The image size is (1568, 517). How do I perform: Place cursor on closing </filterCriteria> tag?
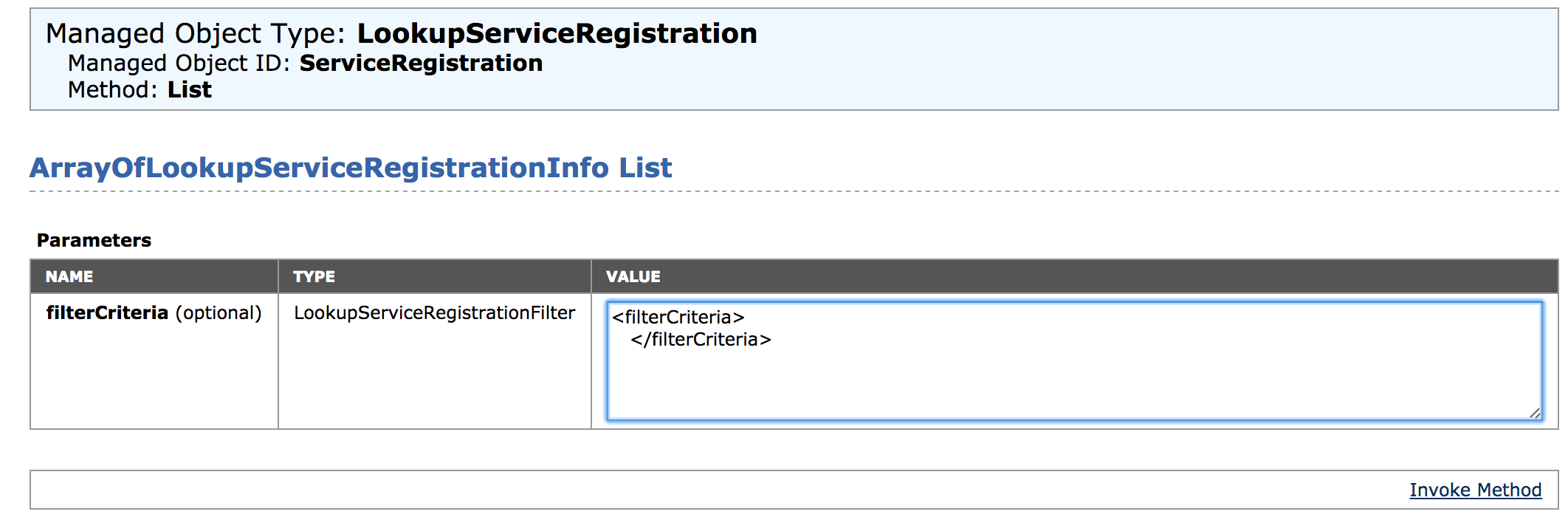tap(701, 339)
